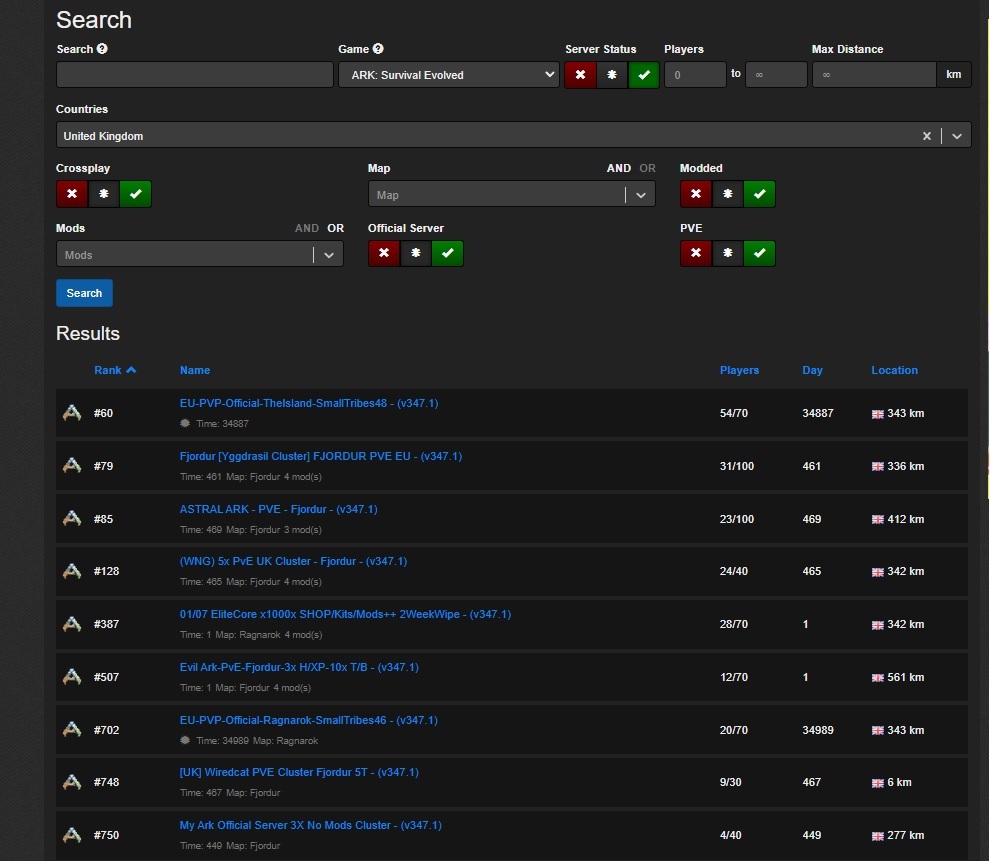Set PVE filter to required (green check)
The height and width of the screenshot is (864, 990).
(x=760, y=253)
